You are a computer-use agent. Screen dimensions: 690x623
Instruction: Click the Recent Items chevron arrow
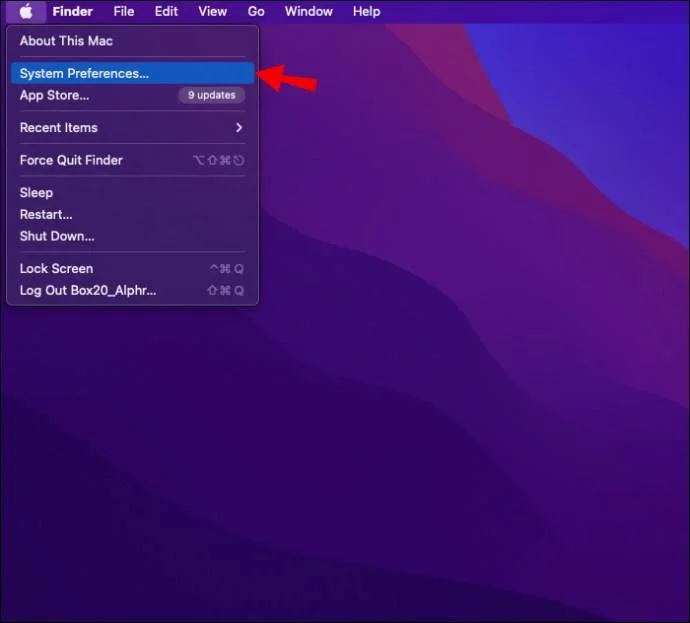tap(239, 128)
